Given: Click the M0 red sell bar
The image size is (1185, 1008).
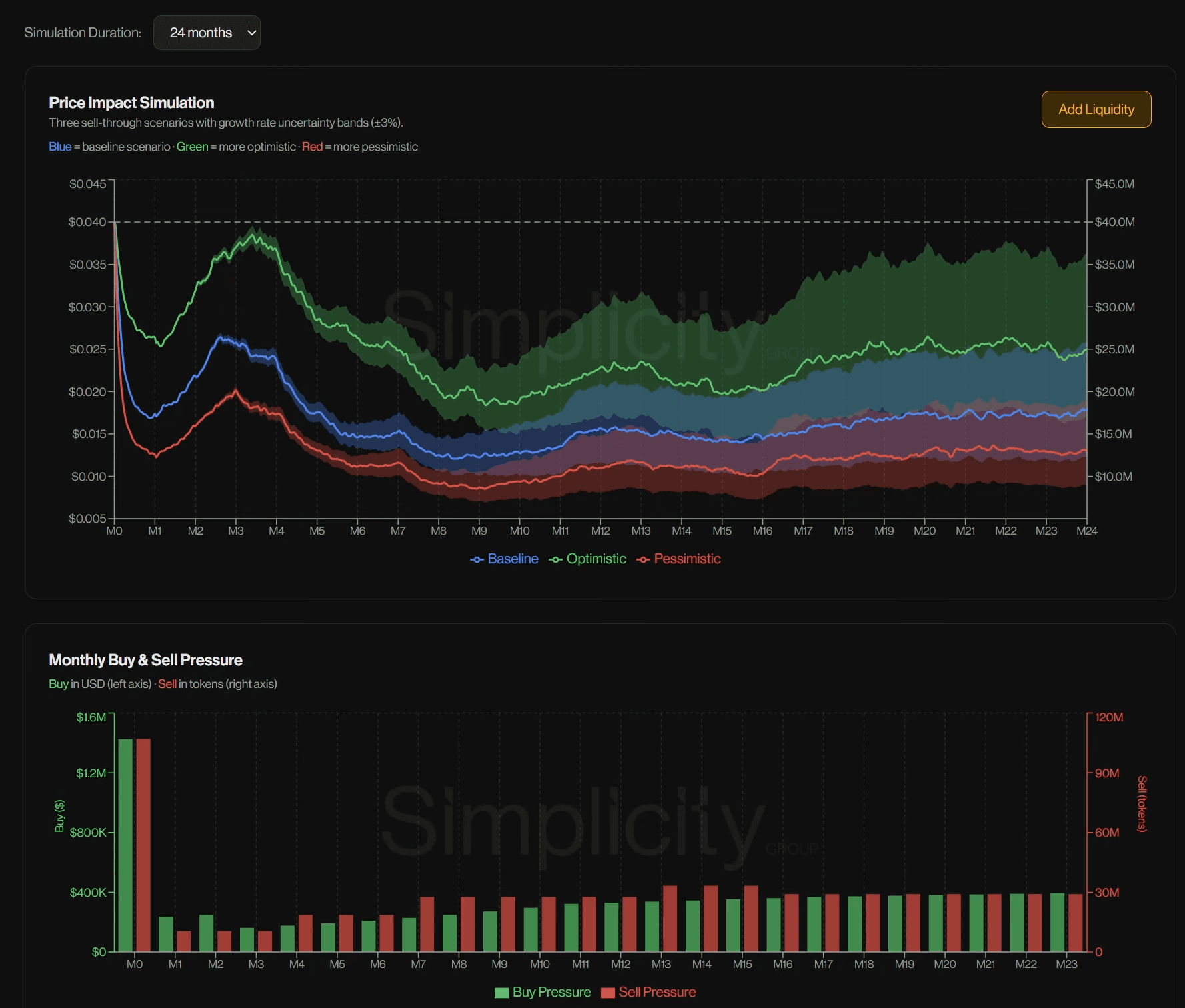Looking at the screenshot, I should point(143,845).
